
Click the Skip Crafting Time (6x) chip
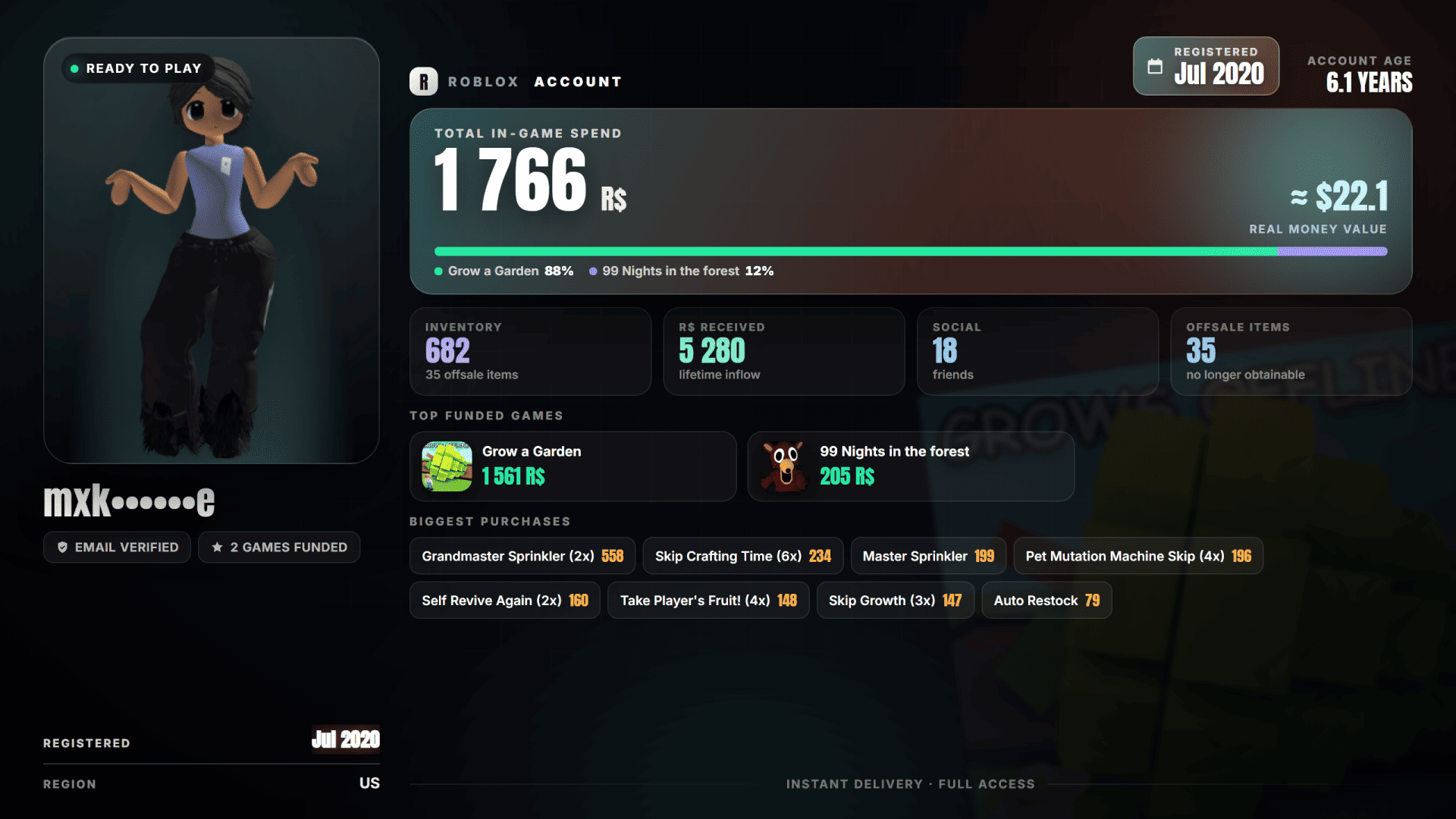743,556
